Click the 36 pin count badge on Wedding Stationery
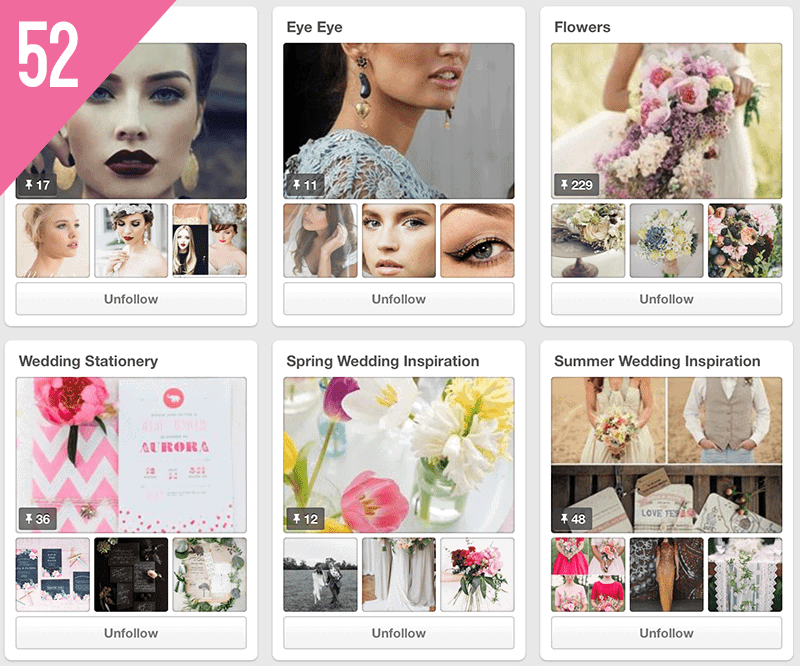The width and height of the screenshot is (800, 666). 37,519
